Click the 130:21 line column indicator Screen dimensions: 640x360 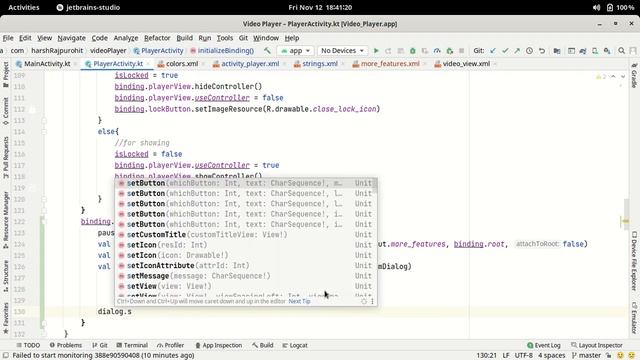click(x=487, y=356)
